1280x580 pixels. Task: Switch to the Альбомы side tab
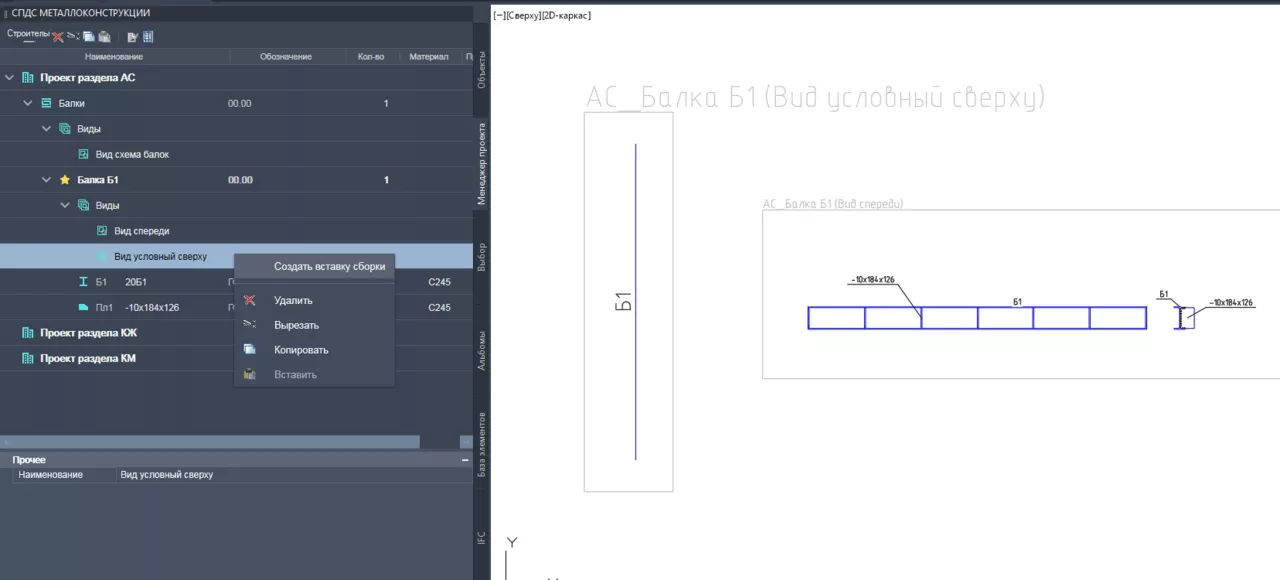(482, 350)
